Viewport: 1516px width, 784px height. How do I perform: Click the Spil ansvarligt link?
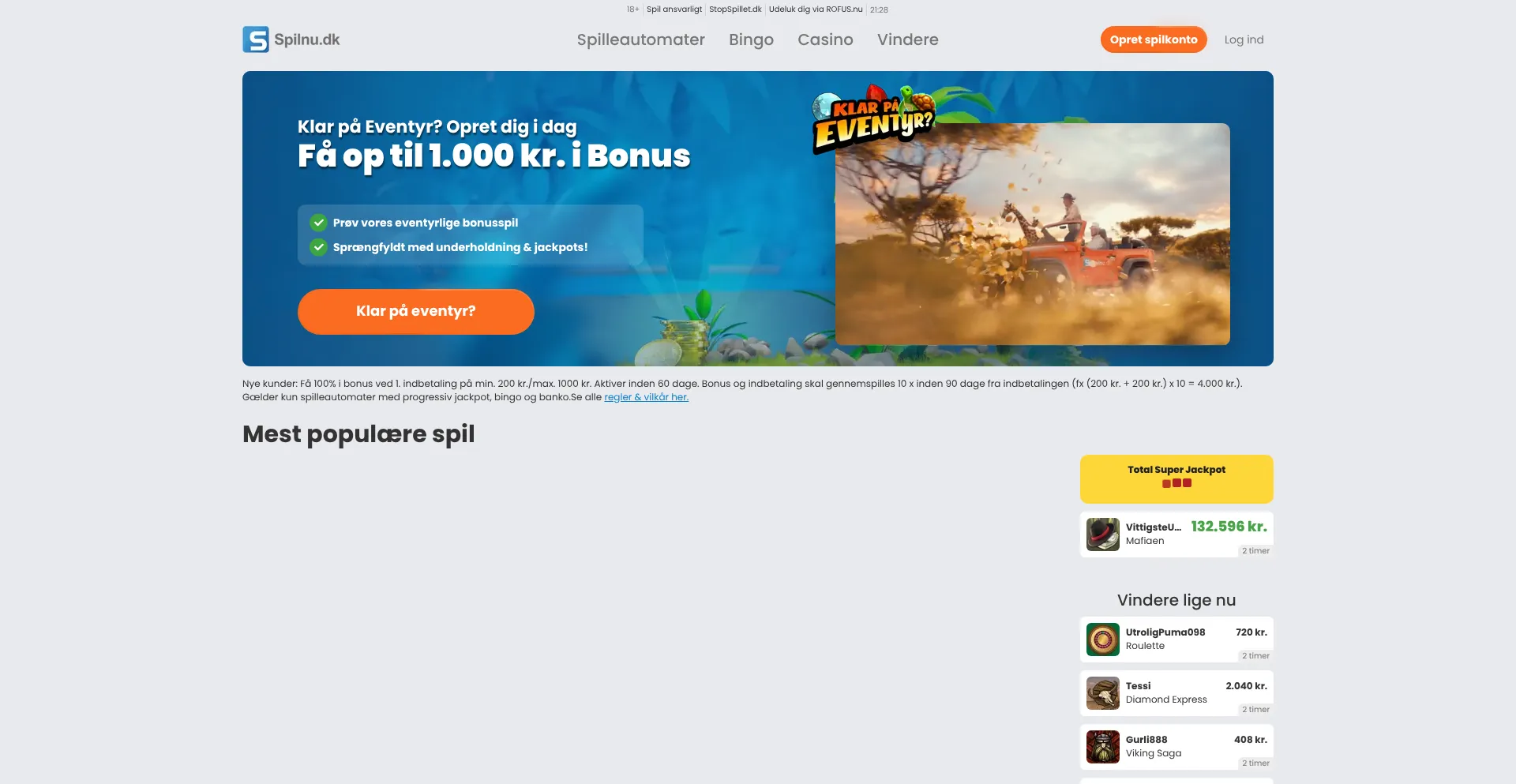click(674, 9)
